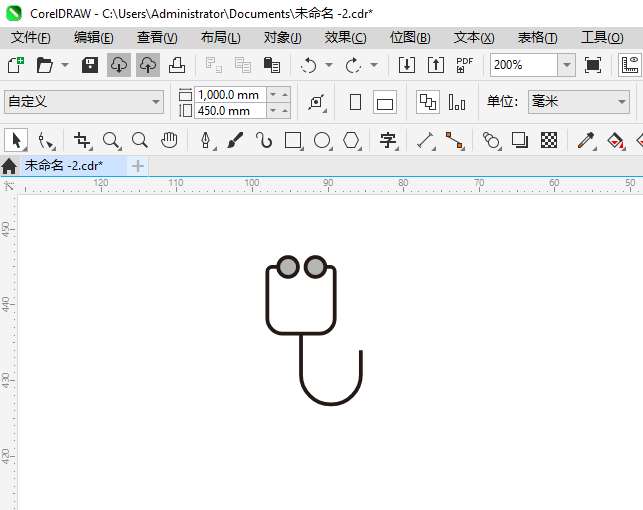Select the Rectangle tool
The width and height of the screenshot is (643, 510).
point(293,140)
